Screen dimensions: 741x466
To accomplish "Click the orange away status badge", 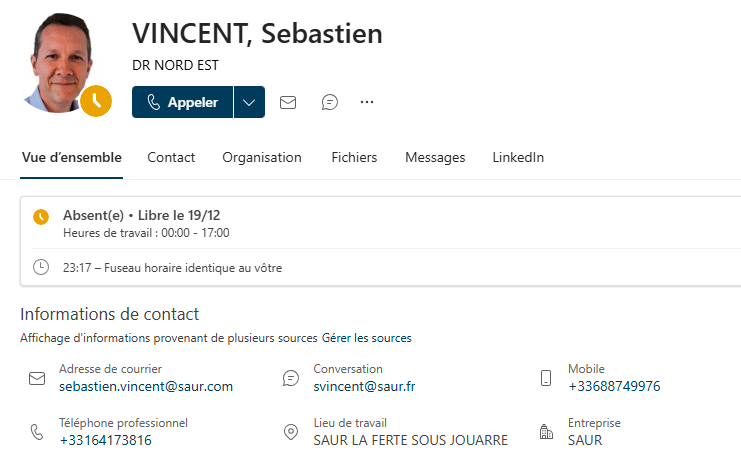I will pos(96,101).
